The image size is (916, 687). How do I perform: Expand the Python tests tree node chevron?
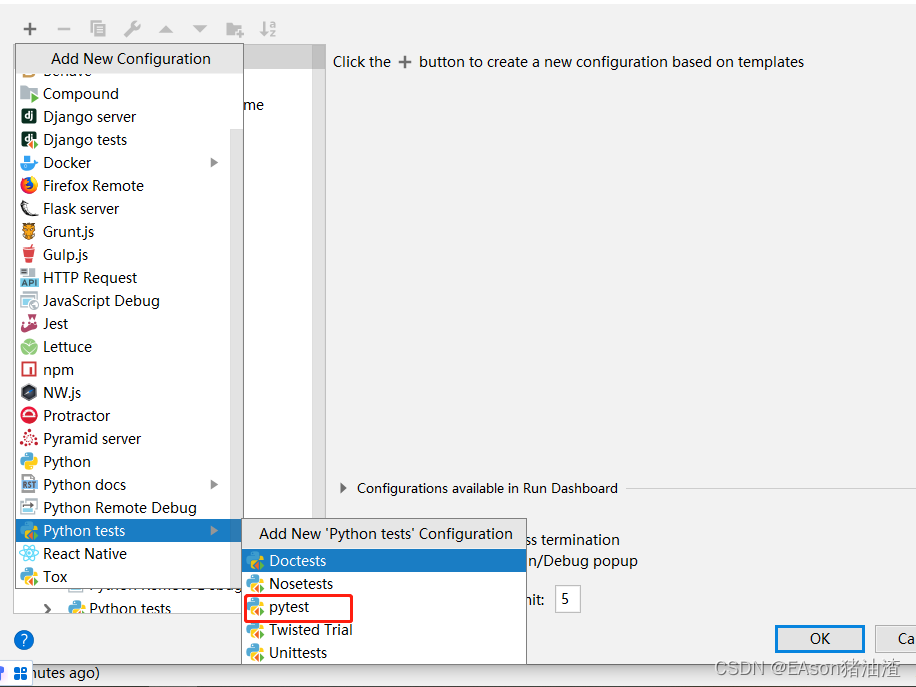[48, 608]
